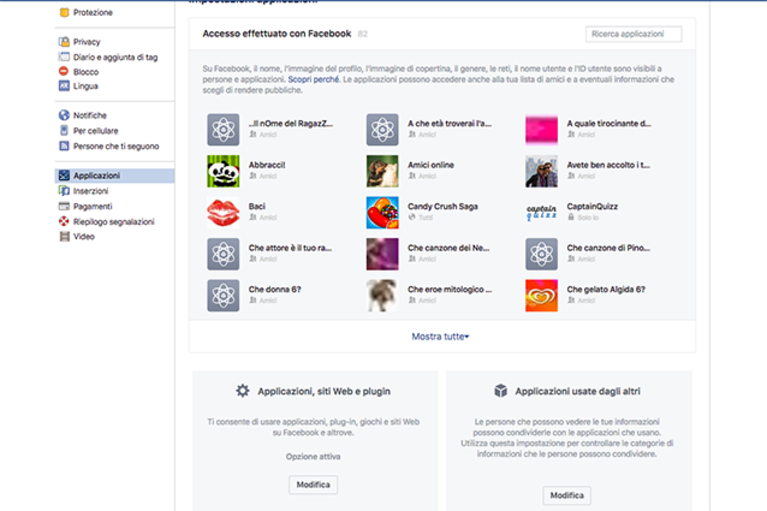Click the Privacy lock icon in sidebar
The width and height of the screenshot is (767, 511).
pyautogui.click(x=64, y=42)
